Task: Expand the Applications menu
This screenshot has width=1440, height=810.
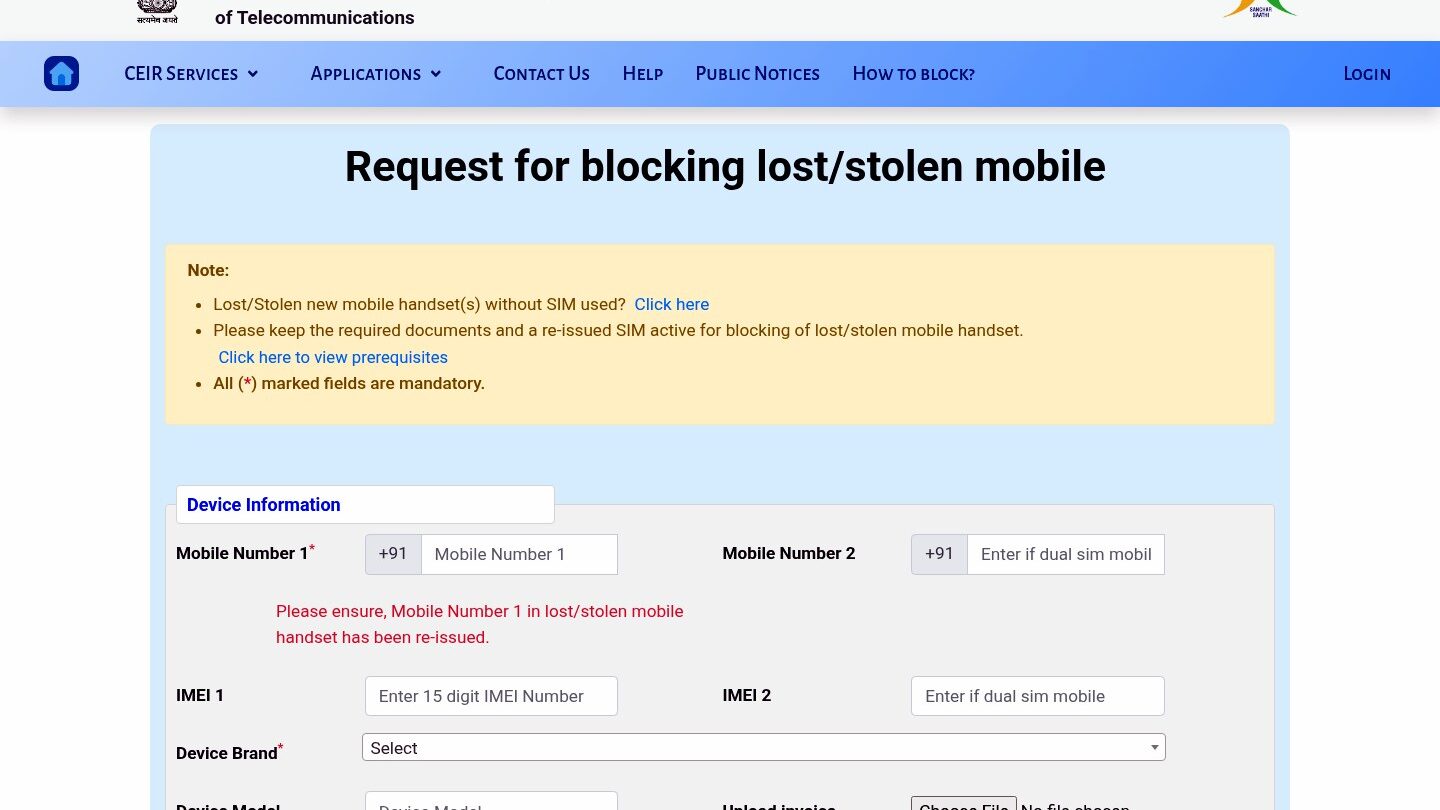Action: click(376, 74)
